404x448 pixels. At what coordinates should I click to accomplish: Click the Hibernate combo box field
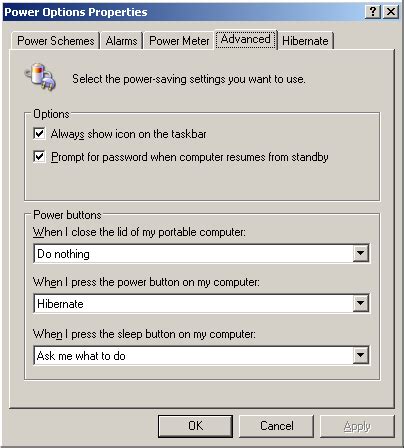tap(194, 304)
